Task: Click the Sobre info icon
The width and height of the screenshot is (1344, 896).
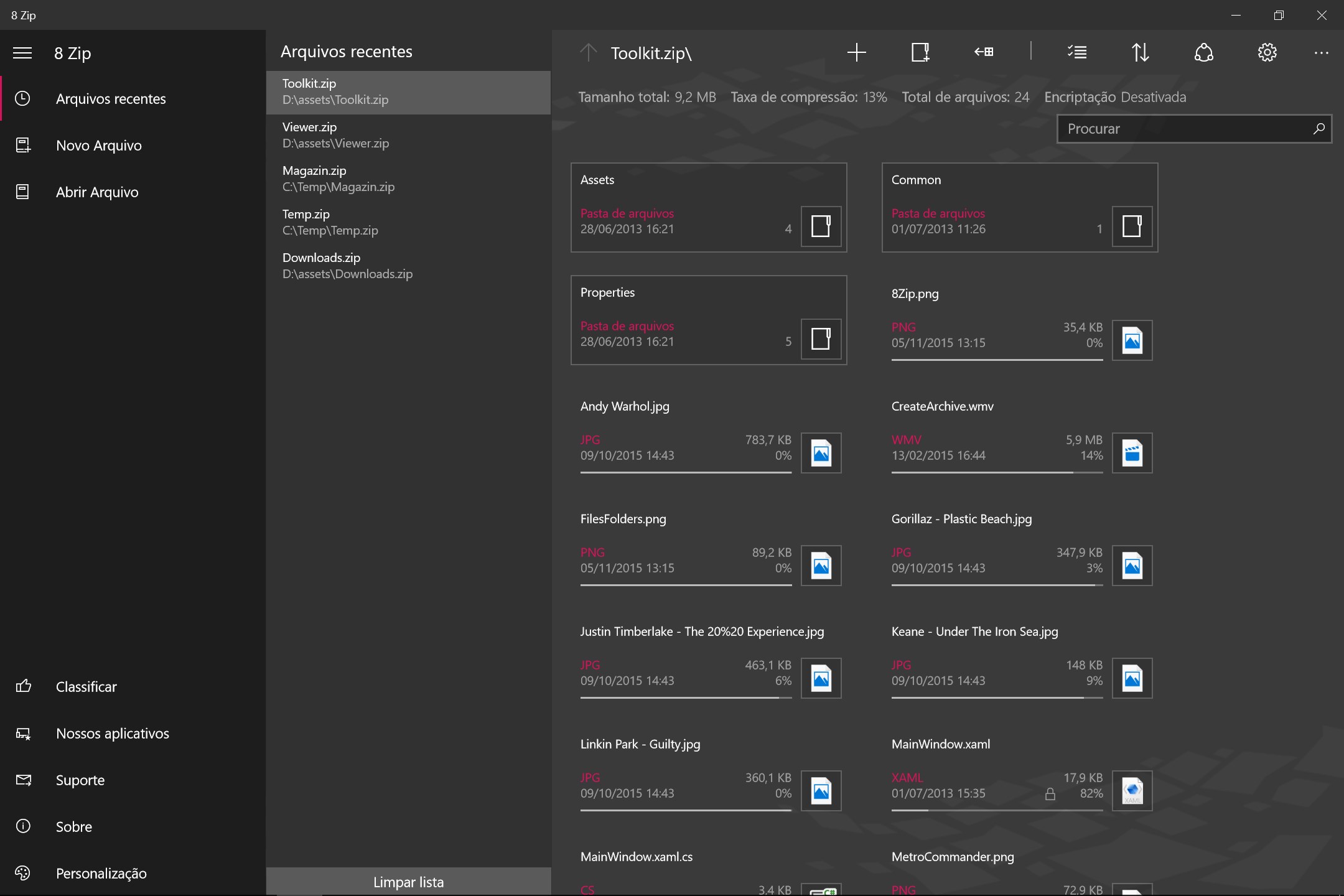Action: point(23,826)
